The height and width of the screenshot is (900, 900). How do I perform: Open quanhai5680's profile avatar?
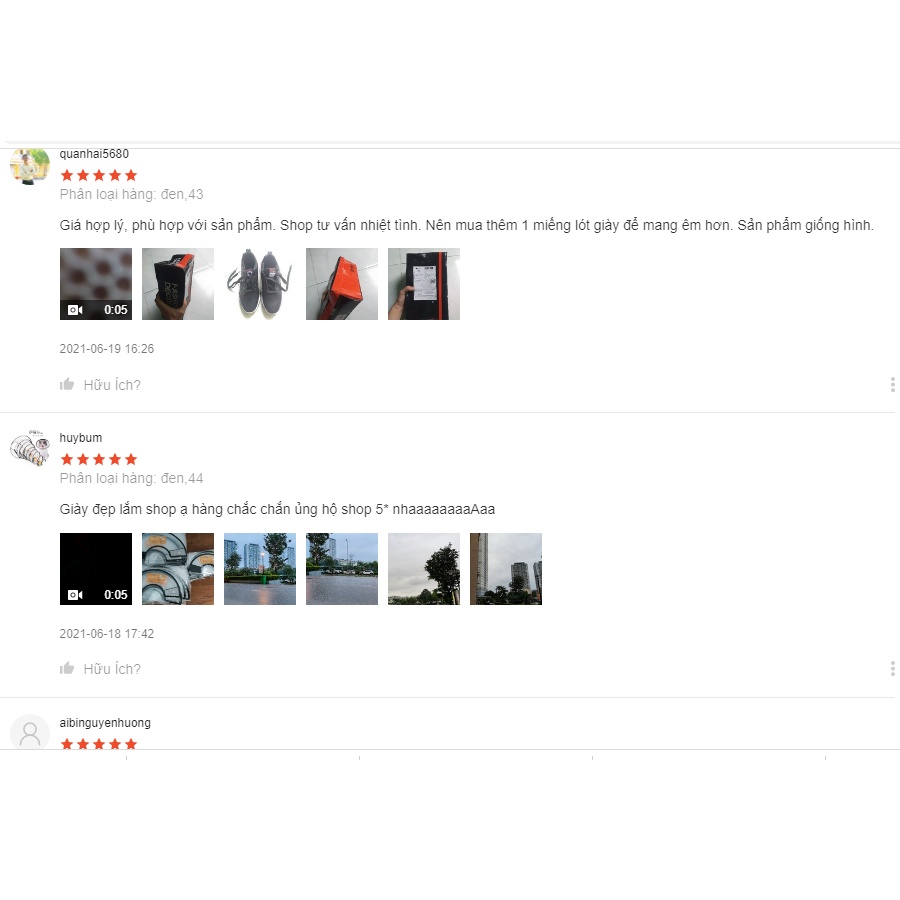pos(30,166)
